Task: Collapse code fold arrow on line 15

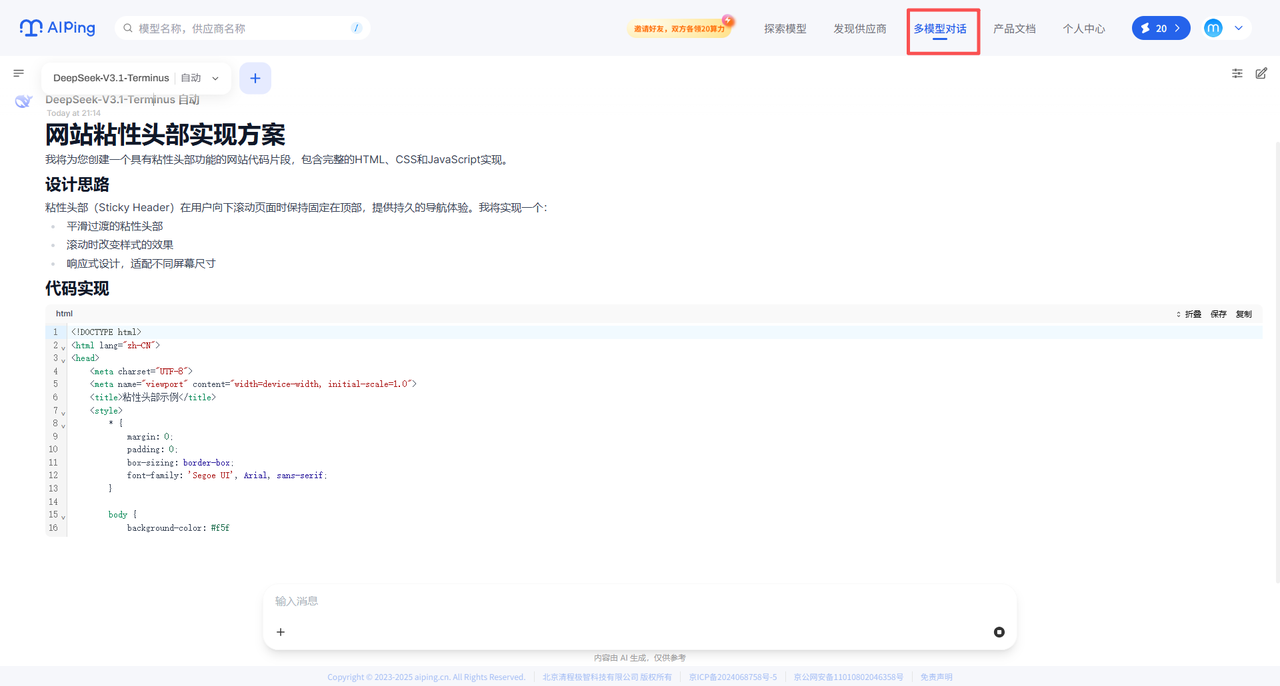Action: point(63,517)
